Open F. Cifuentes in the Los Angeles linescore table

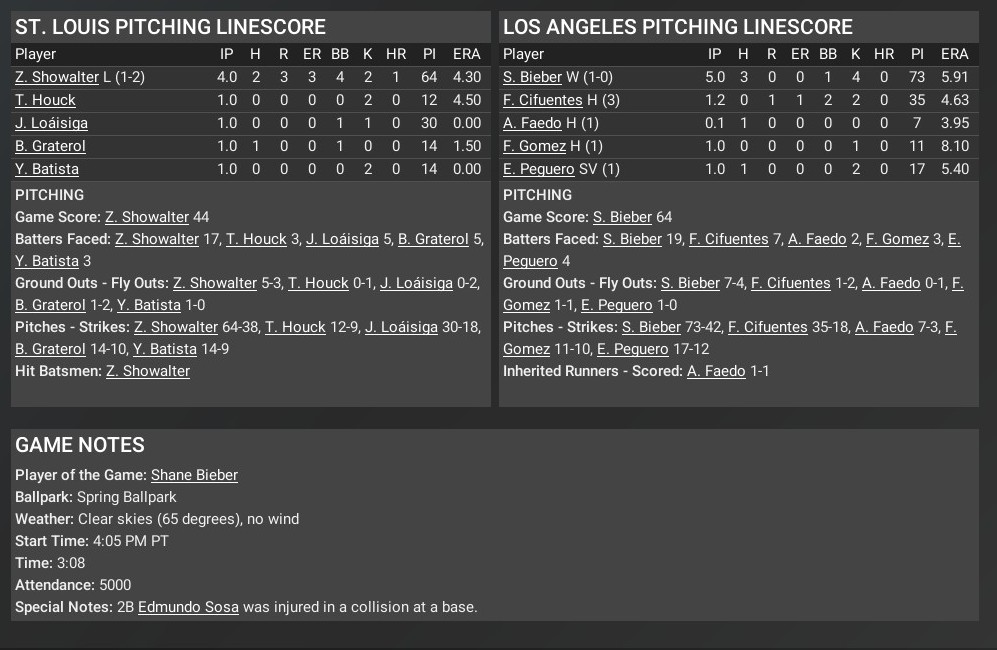pyautogui.click(x=542, y=100)
